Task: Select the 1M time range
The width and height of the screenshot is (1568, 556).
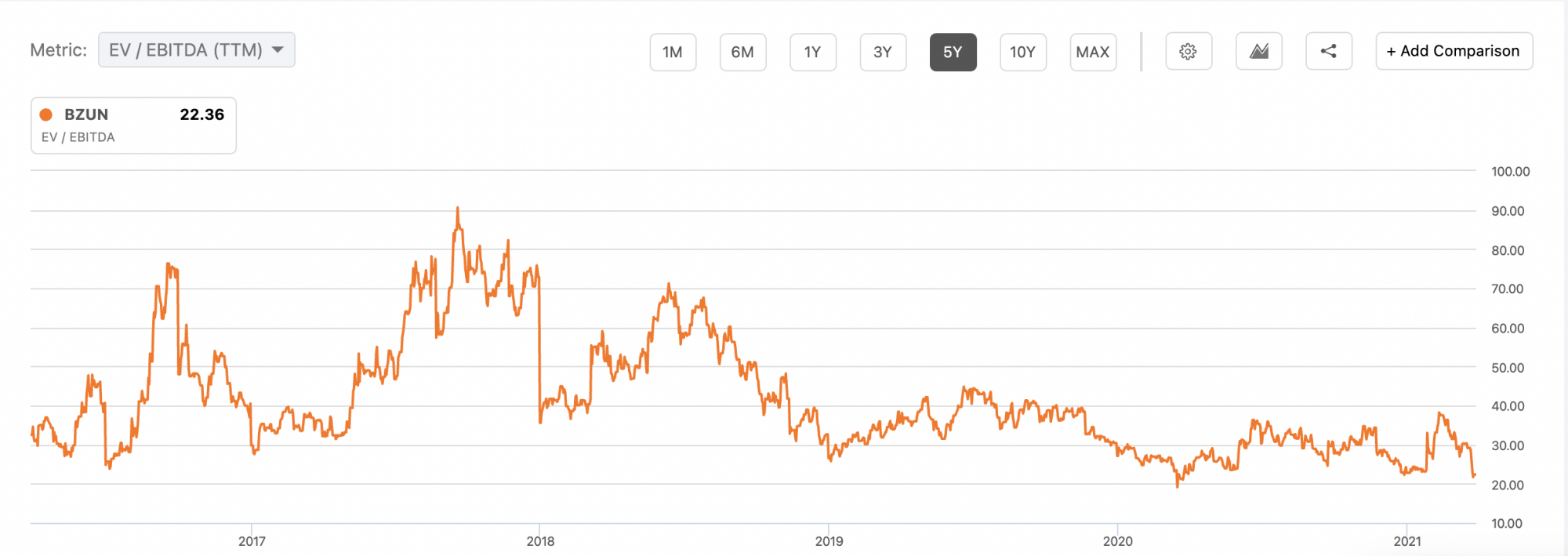Action: pyautogui.click(x=673, y=53)
